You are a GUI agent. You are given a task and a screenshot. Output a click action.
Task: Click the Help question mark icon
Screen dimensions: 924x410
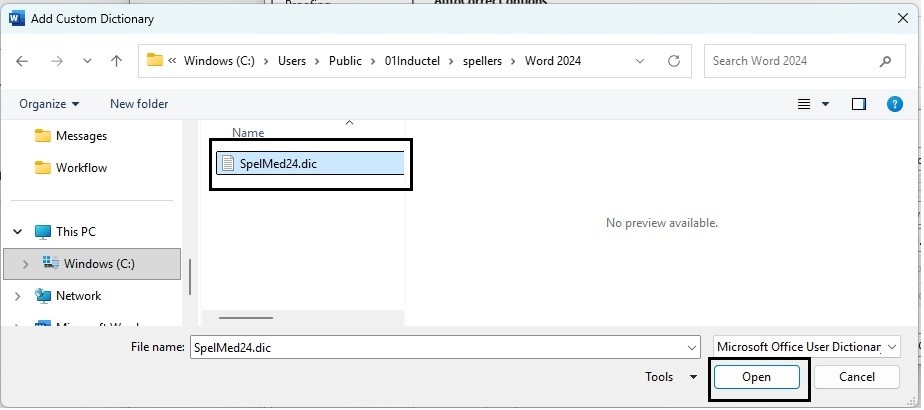(895, 104)
